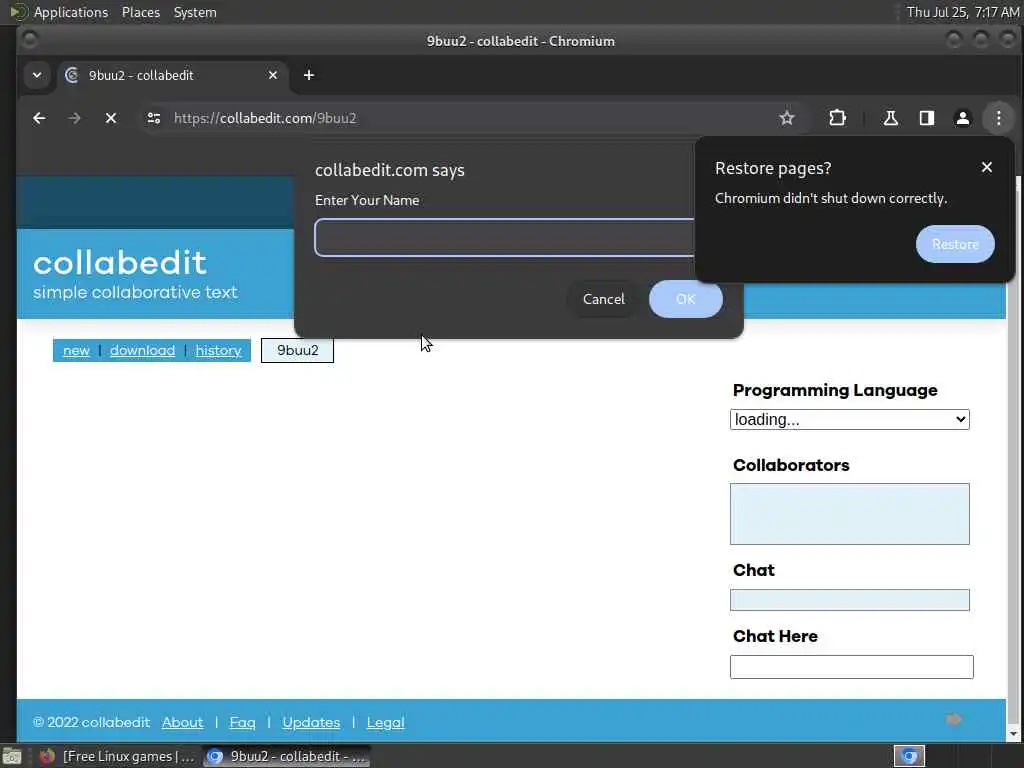Click the Collaborators list box
The width and height of the screenshot is (1024, 768).
tap(850, 514)
